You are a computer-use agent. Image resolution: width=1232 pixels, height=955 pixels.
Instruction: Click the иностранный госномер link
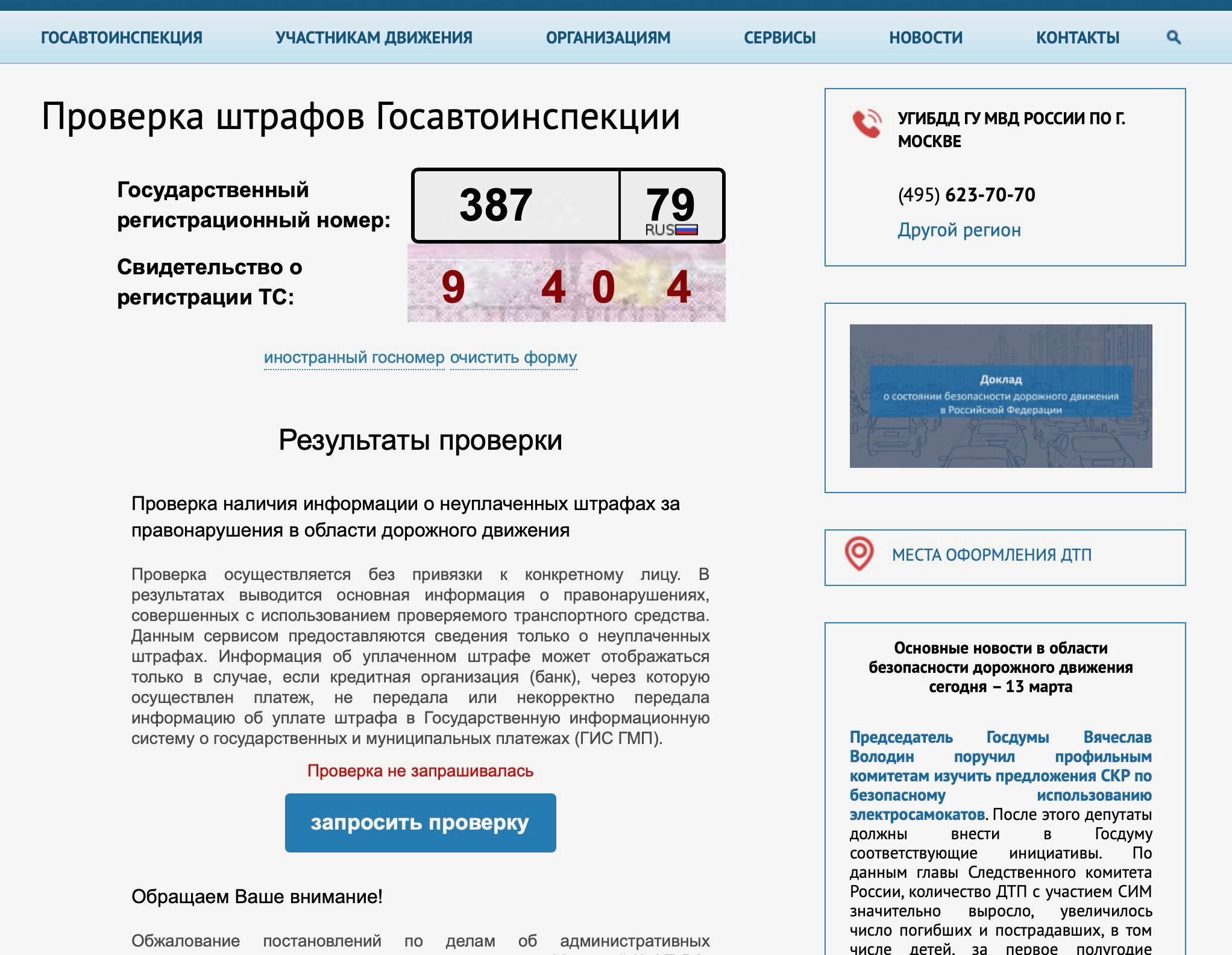coord(354,358)
